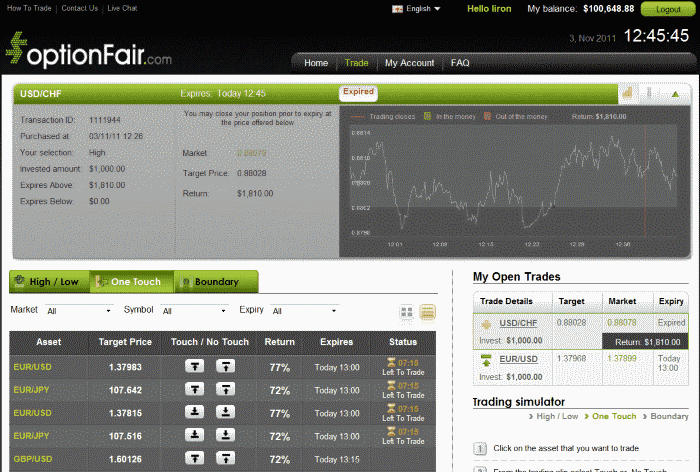Open English language dropdown

[422, 9]
